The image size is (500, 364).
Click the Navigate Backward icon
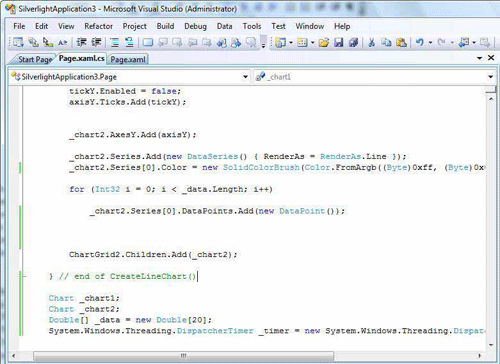point(464,43)
